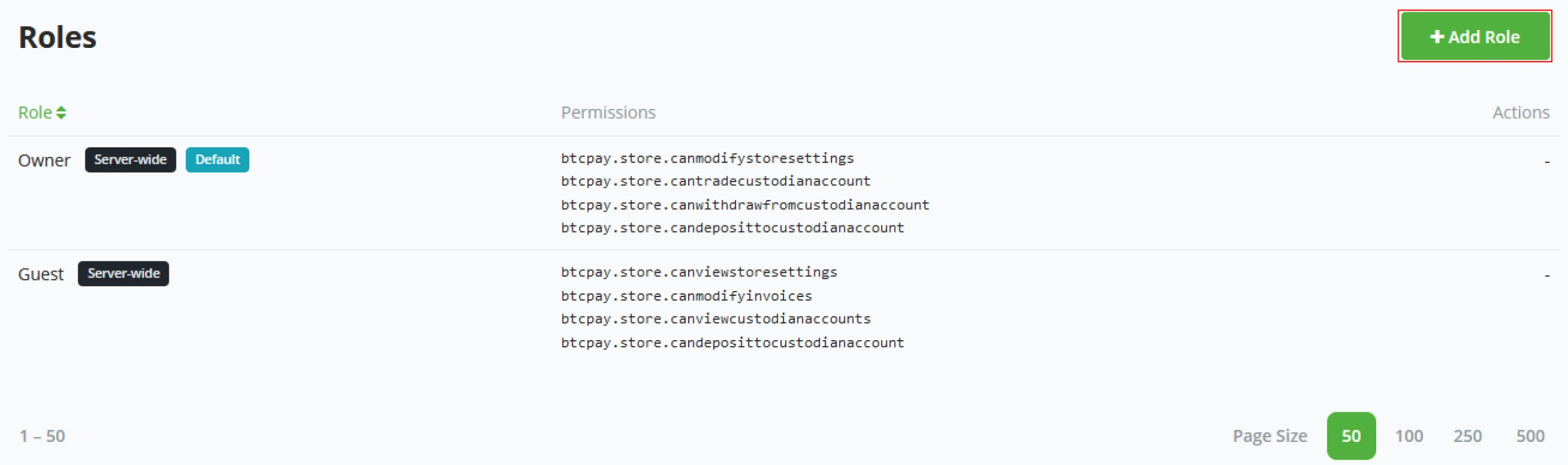Switch page size to 500
Viewport: 1568px width, 465px height.
(x=1530, y=436)
